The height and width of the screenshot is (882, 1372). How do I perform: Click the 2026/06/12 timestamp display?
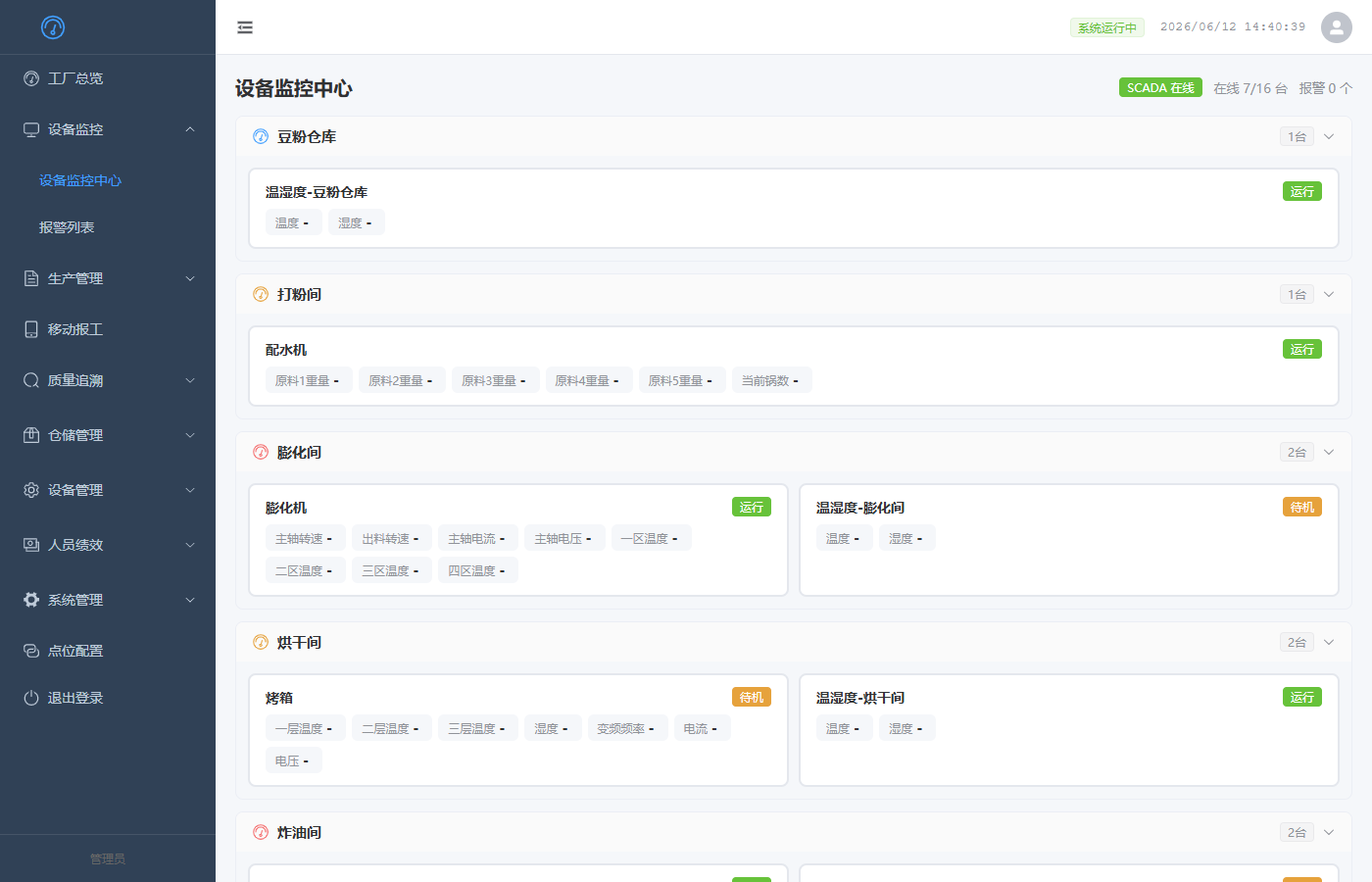click(1233, 27)
